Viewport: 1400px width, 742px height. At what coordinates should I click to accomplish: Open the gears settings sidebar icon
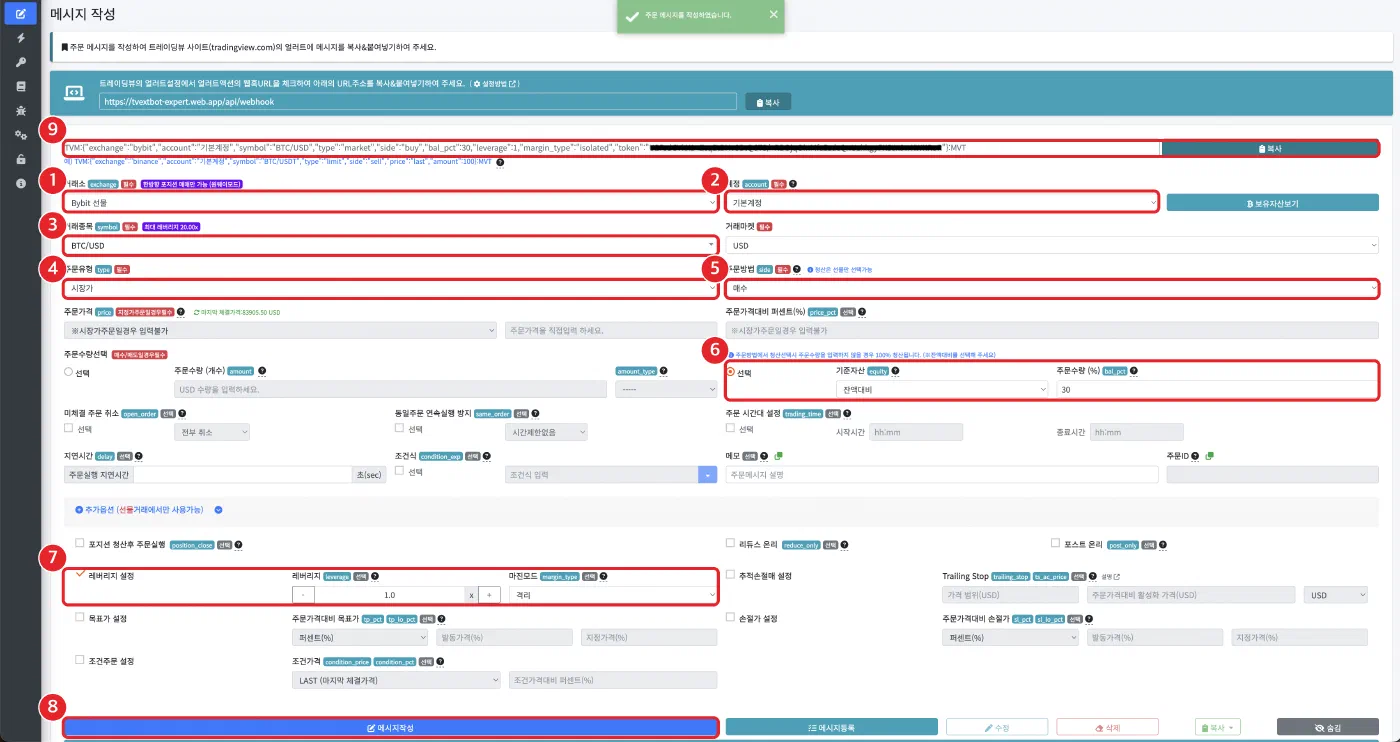point(21,135)
